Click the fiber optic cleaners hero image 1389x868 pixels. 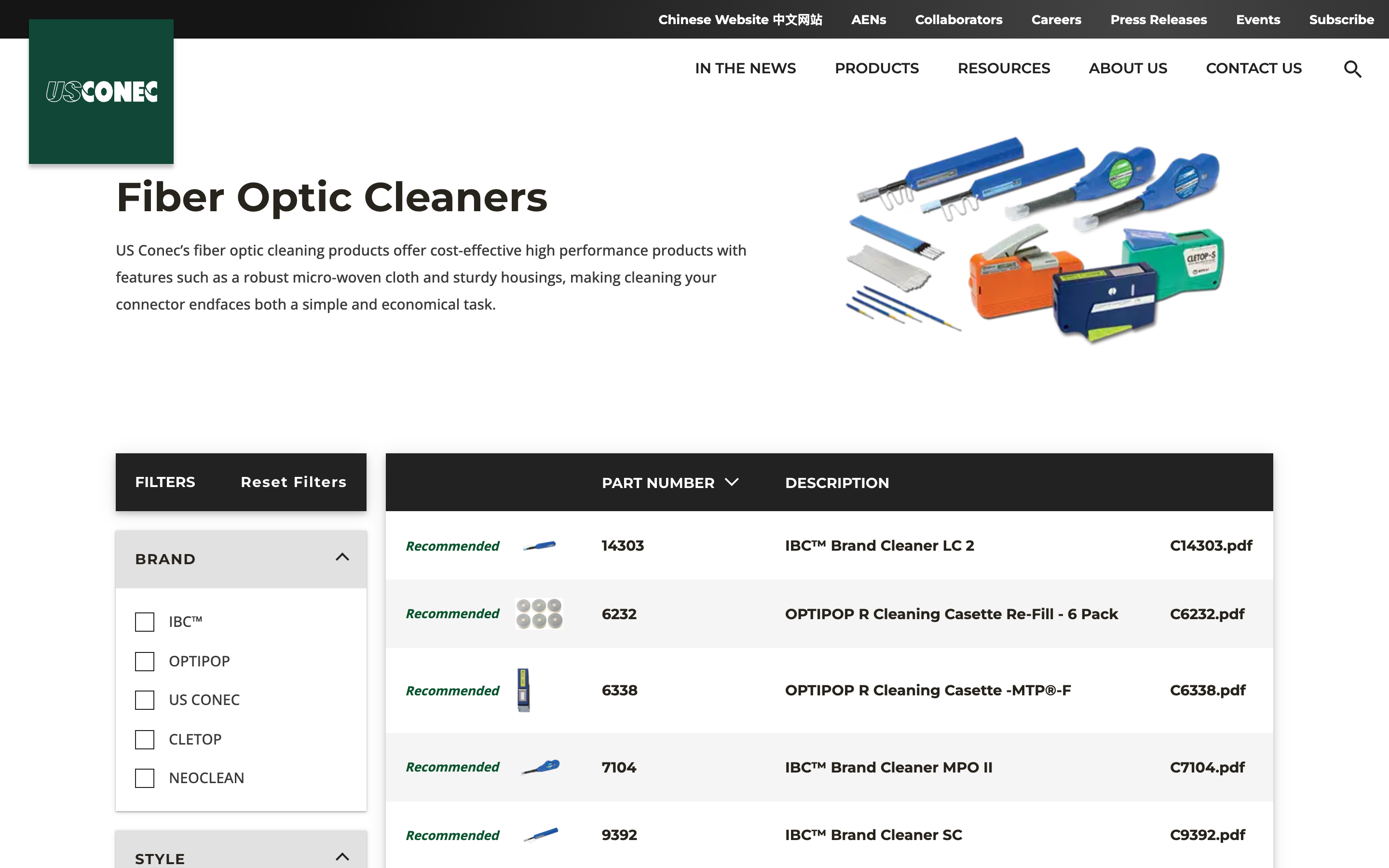point(1035,240)
